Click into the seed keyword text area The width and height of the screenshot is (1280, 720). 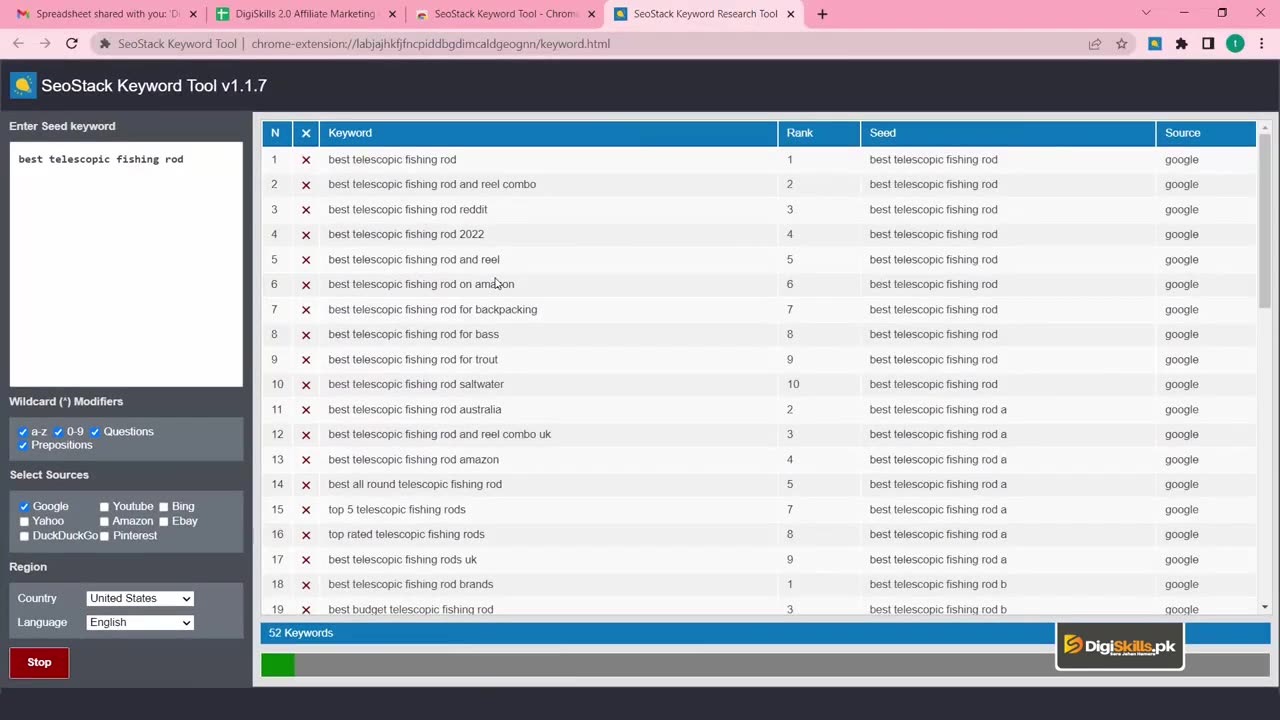click(x=126, y=264)
